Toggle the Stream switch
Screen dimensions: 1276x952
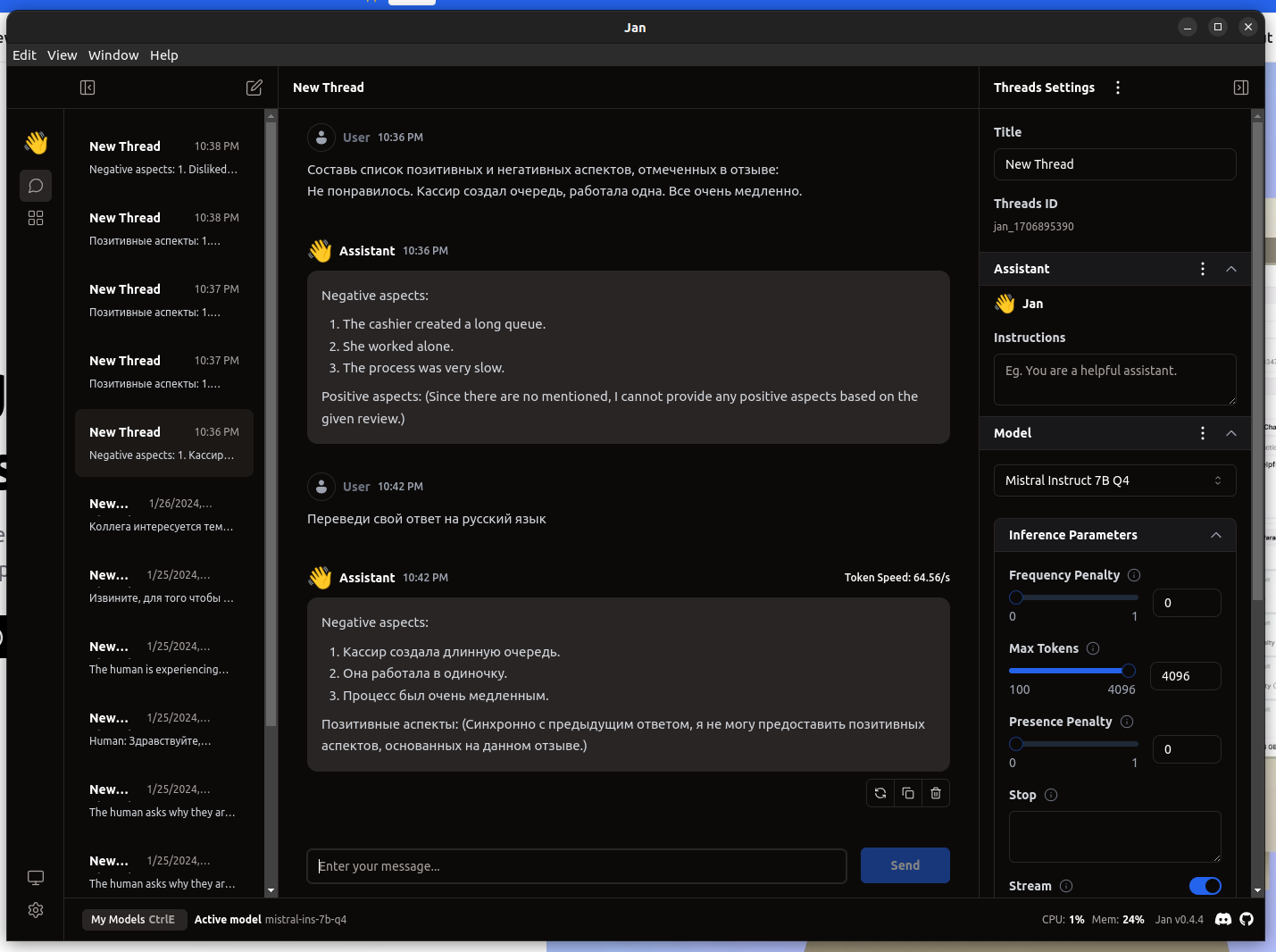pos(1205,886)
